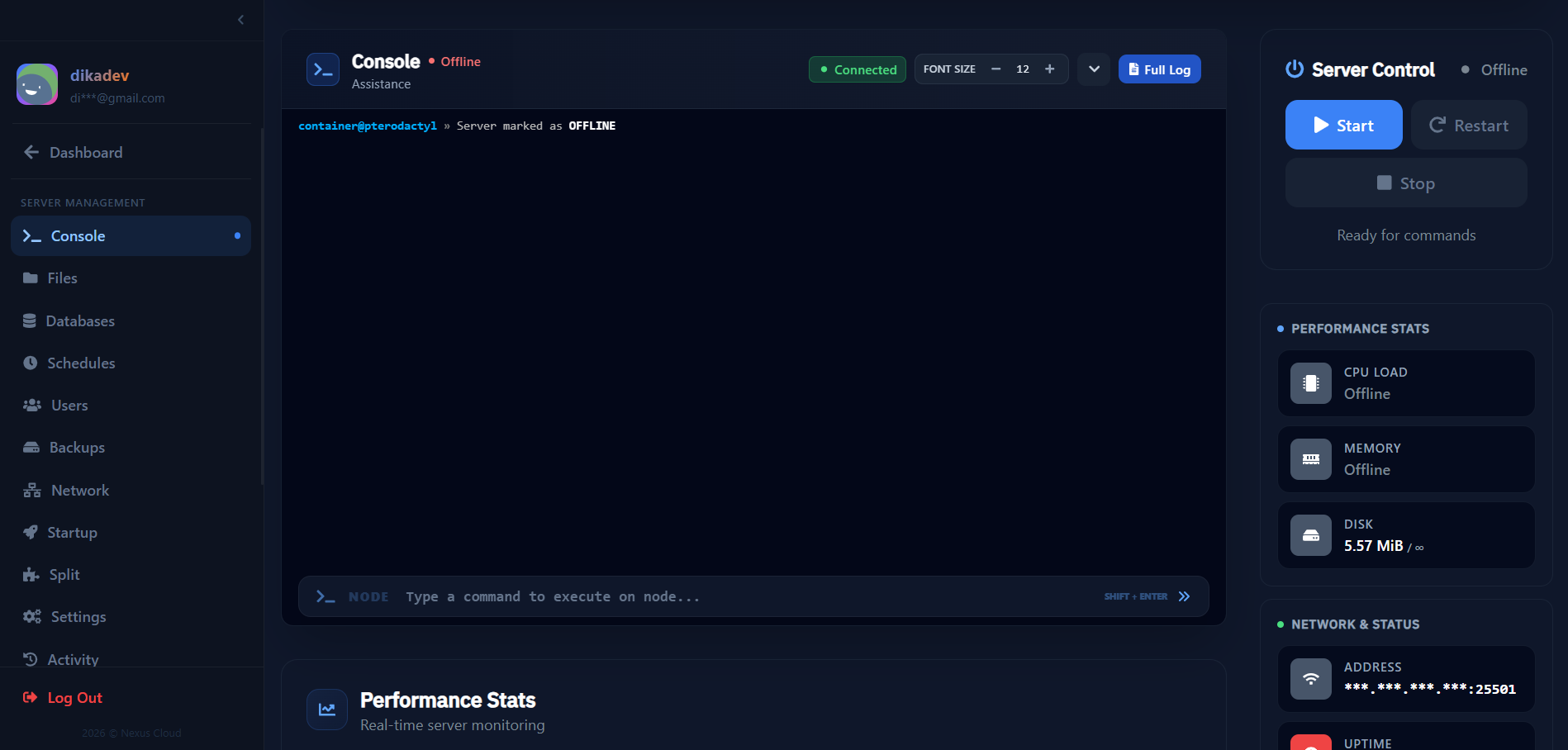Click the Address wifi icon

click(x=1311, y=679)
